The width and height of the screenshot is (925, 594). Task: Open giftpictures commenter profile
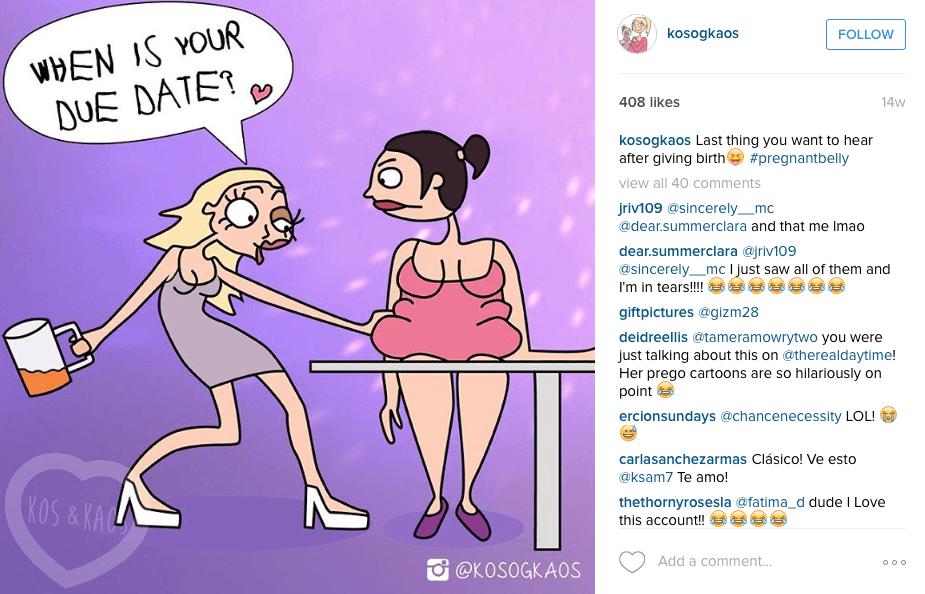click(x=656, y=312)
